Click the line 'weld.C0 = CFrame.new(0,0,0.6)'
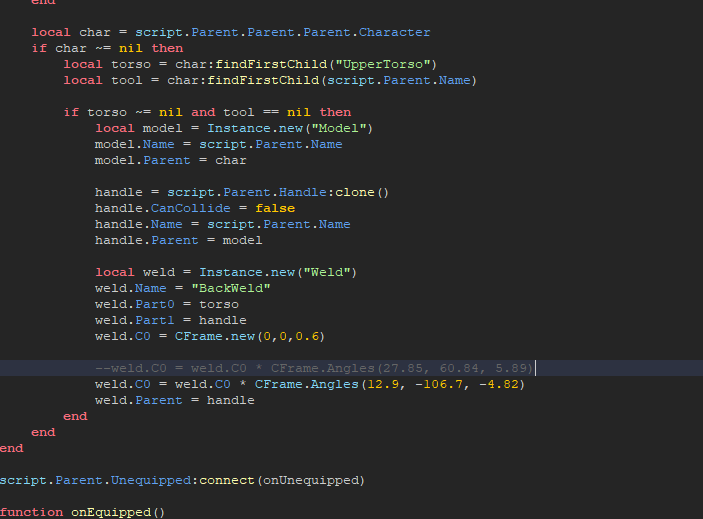Image resolution: width=703 pixels, height=519 pixels. click(209, 337)
